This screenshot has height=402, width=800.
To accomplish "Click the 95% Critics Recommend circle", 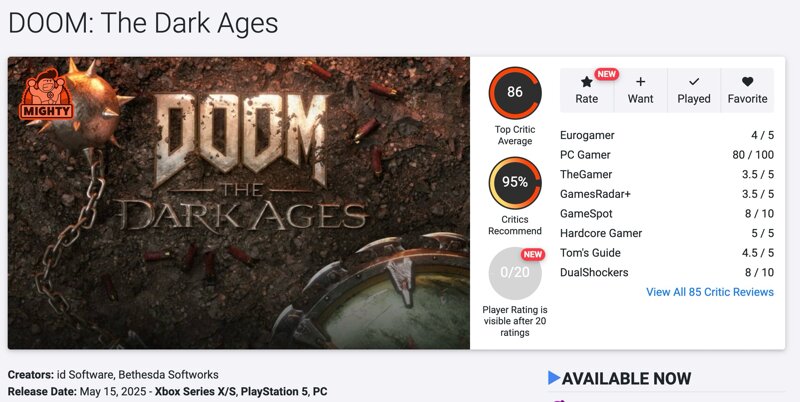I will (x=515, y=182).
